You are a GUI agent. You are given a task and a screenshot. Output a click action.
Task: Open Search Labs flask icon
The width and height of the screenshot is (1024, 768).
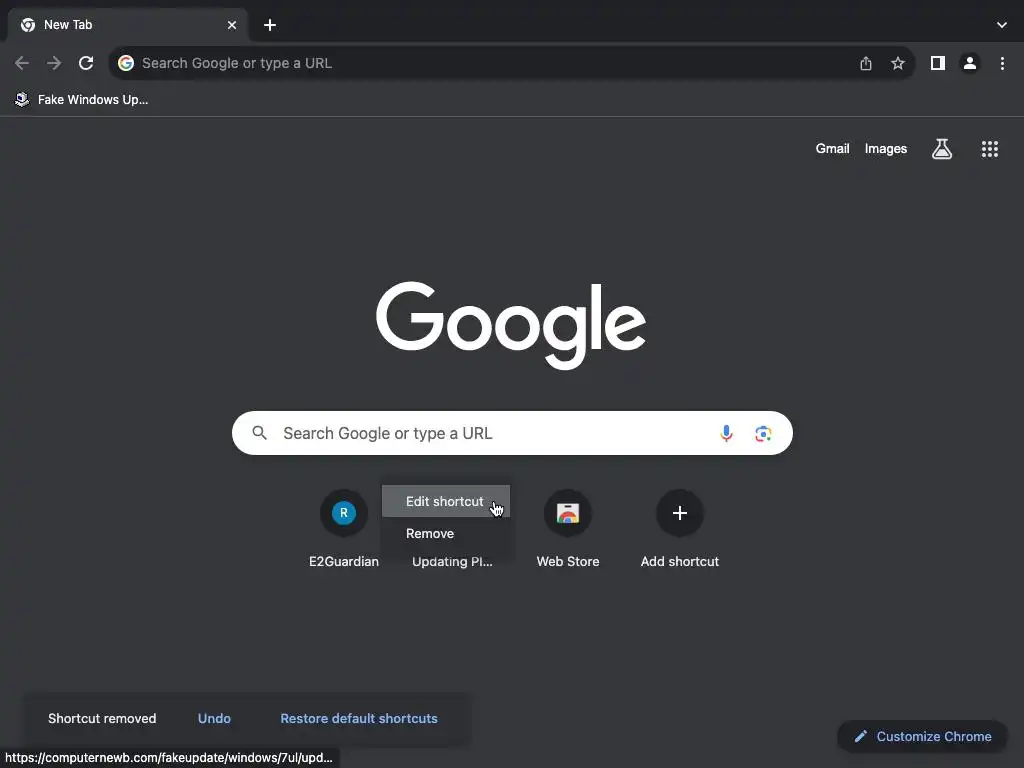[942, 149]
